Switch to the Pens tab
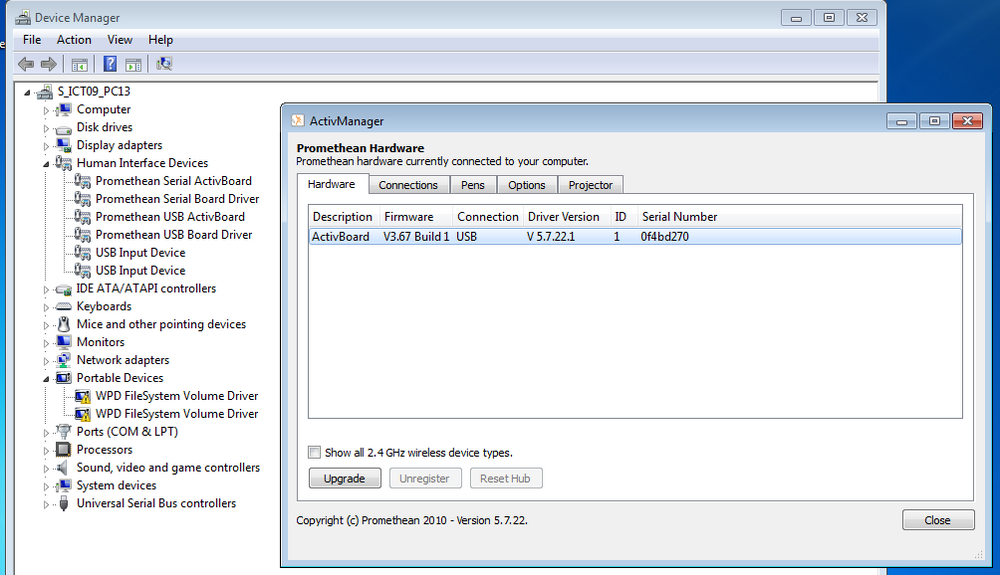 point(473,185)
